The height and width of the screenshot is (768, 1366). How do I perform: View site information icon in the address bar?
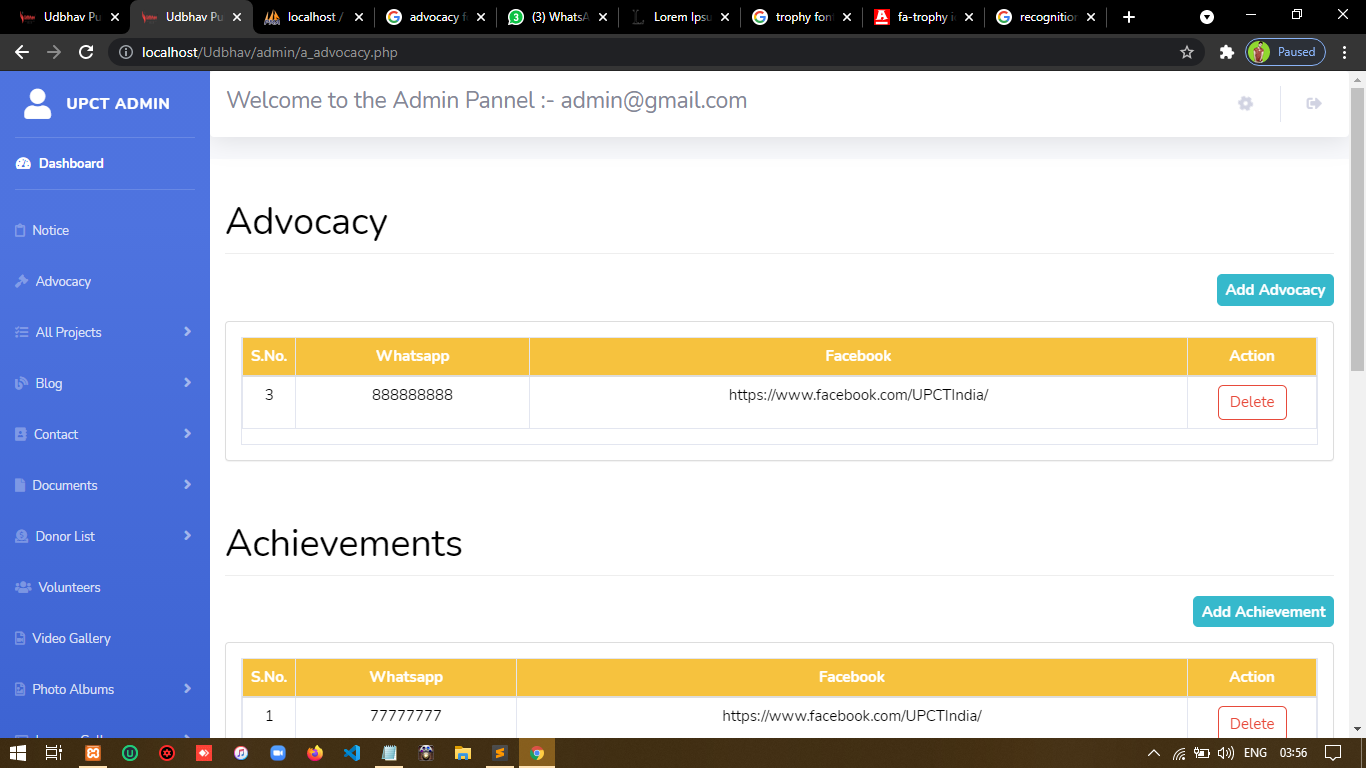click(126, 52)
